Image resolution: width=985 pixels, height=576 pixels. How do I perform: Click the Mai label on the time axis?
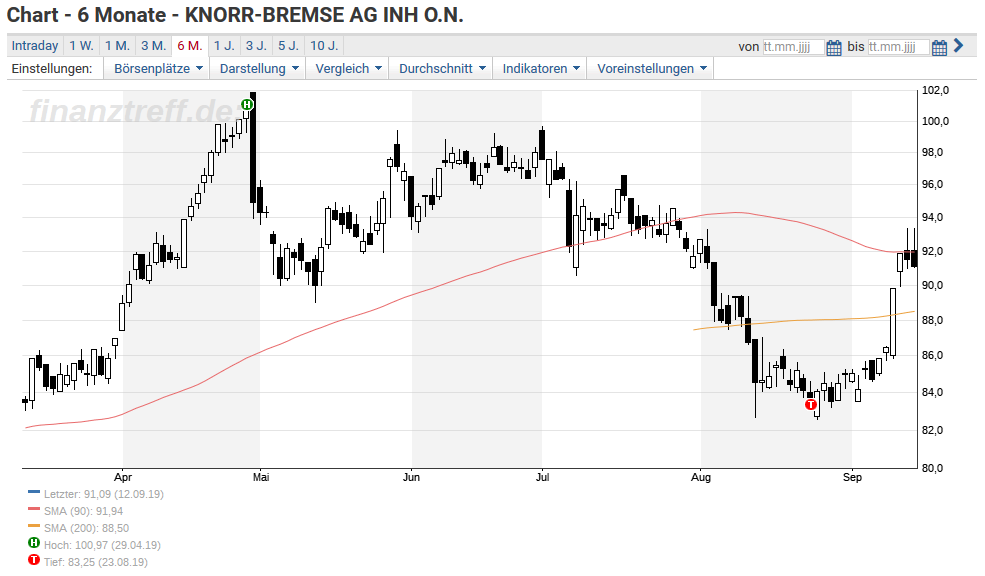pyautogui.click(x=261, y=477)
